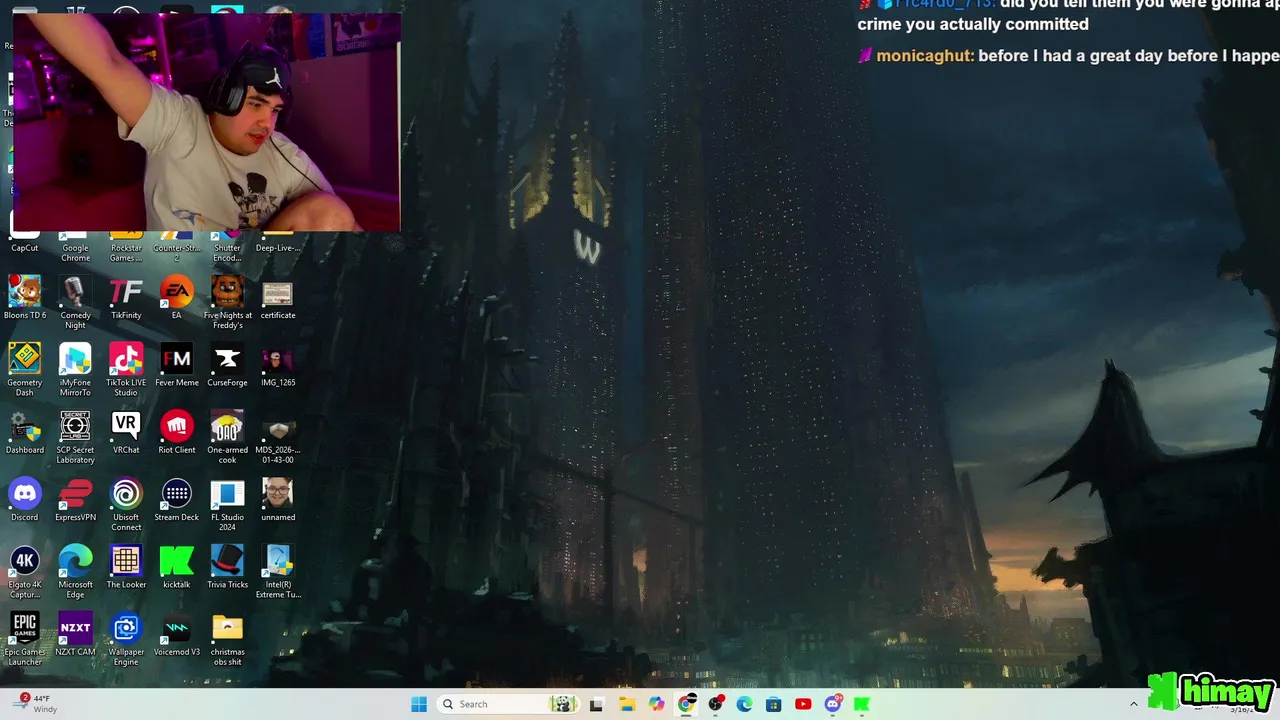Viewport: 1280px width, 720px height.
Task: Open Rockstar Games launcher shortcut
Action: click(x=126, y=245)
